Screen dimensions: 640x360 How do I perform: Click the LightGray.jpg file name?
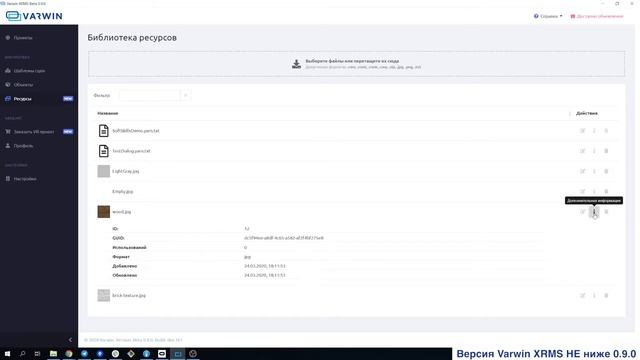125,171
